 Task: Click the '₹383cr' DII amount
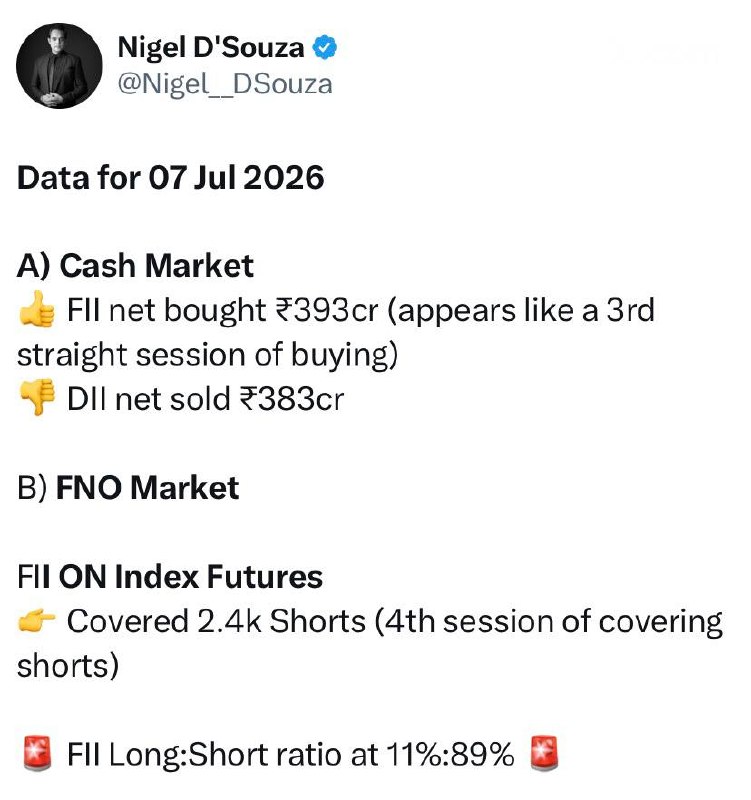tap(292, 398)
